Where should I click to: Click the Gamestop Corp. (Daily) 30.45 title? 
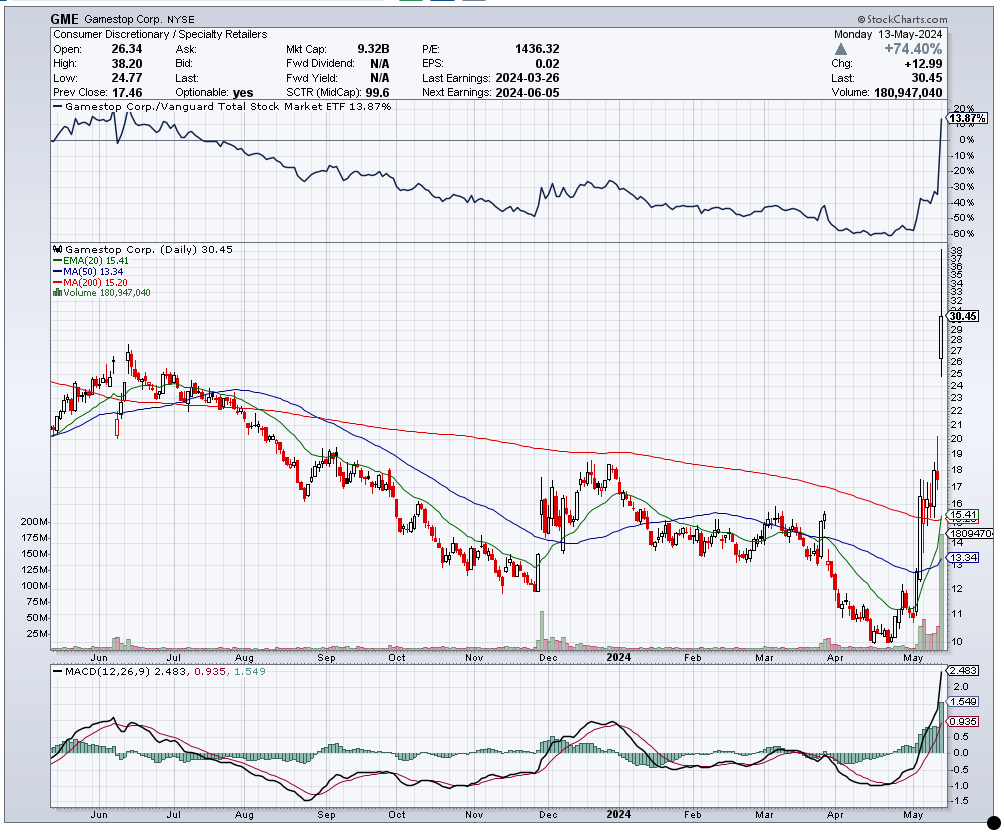149,250
